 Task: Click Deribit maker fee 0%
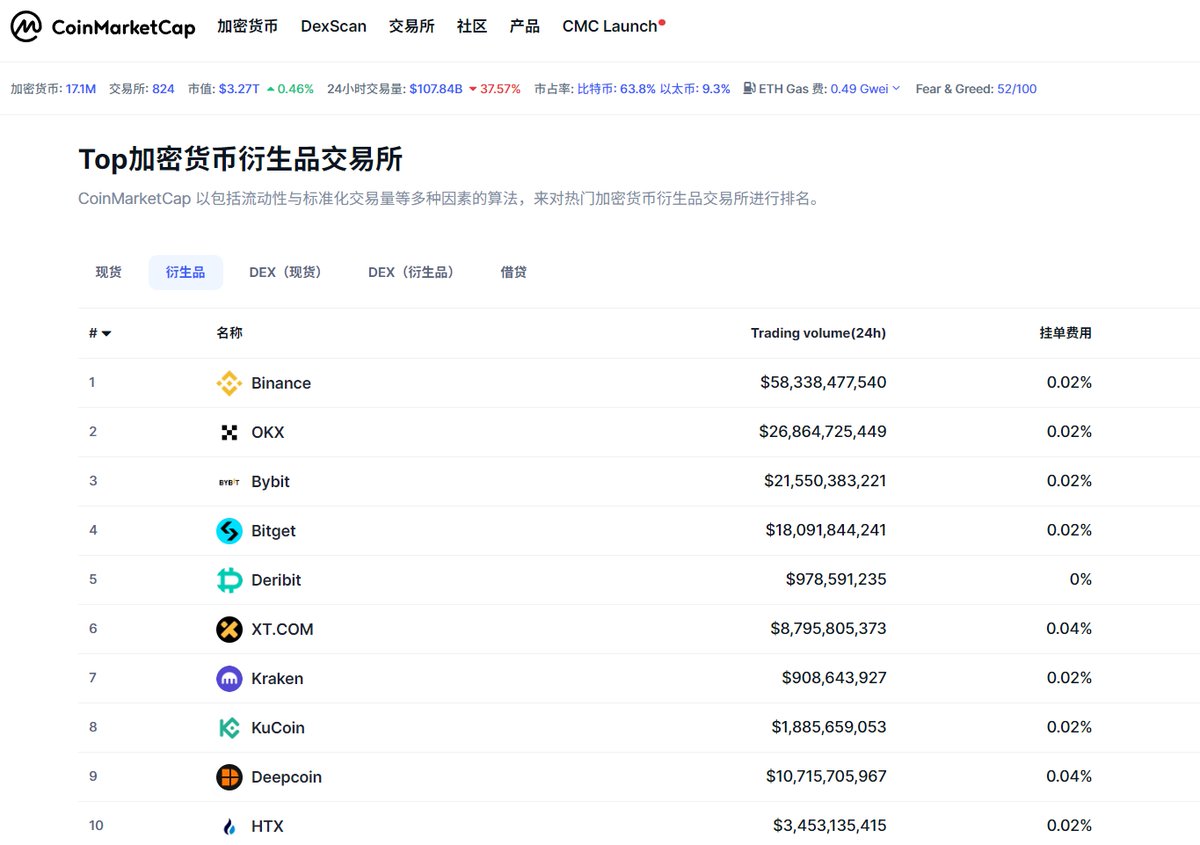point(1080,580)
